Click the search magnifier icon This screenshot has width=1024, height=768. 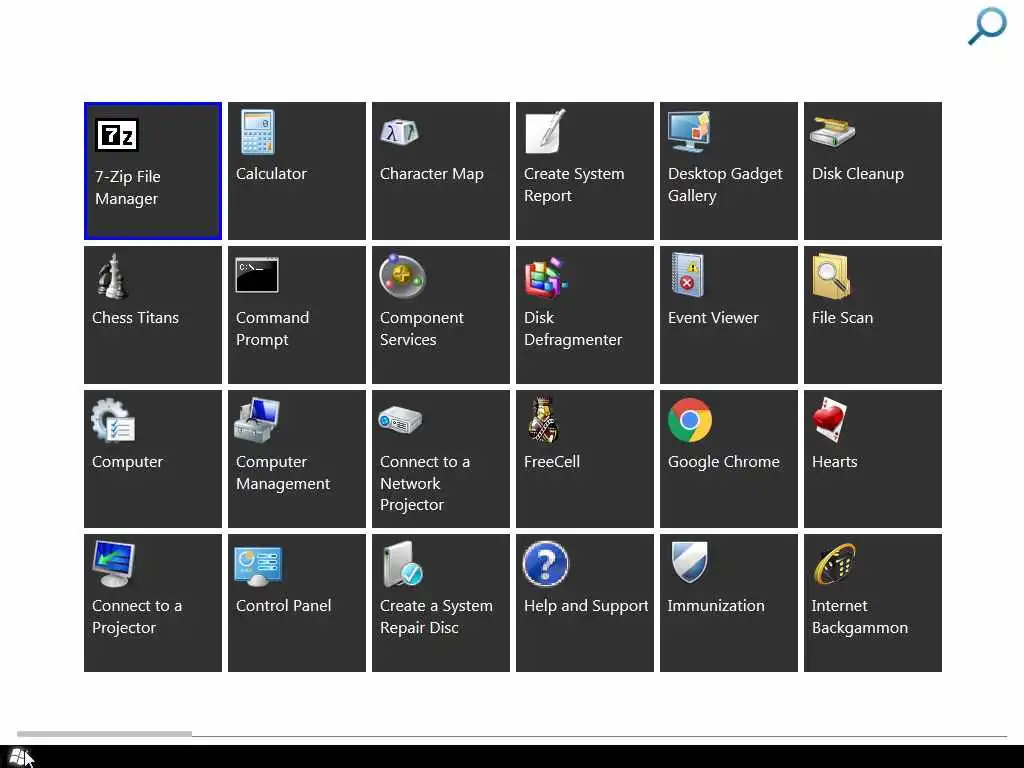[987, 26]
